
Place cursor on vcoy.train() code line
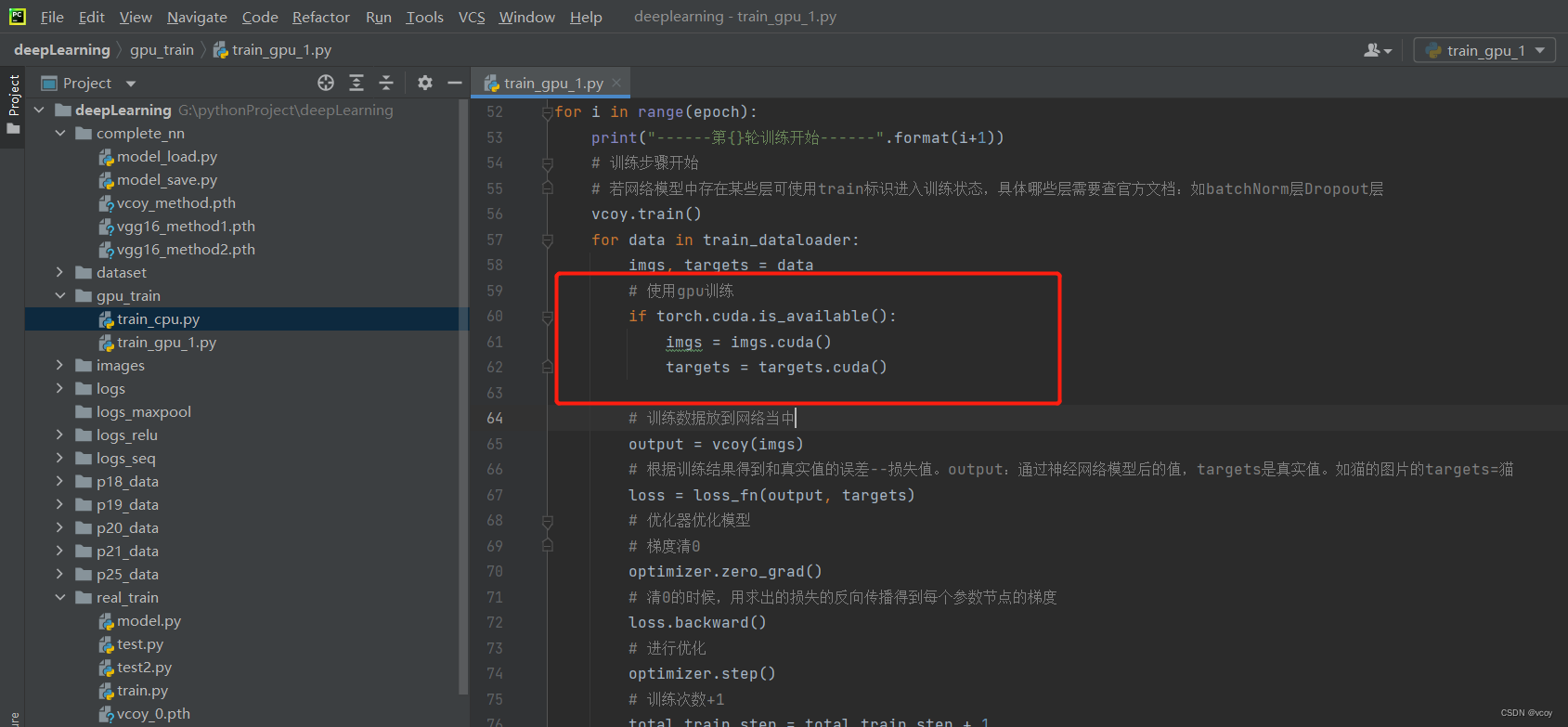[x=646, y=214]
